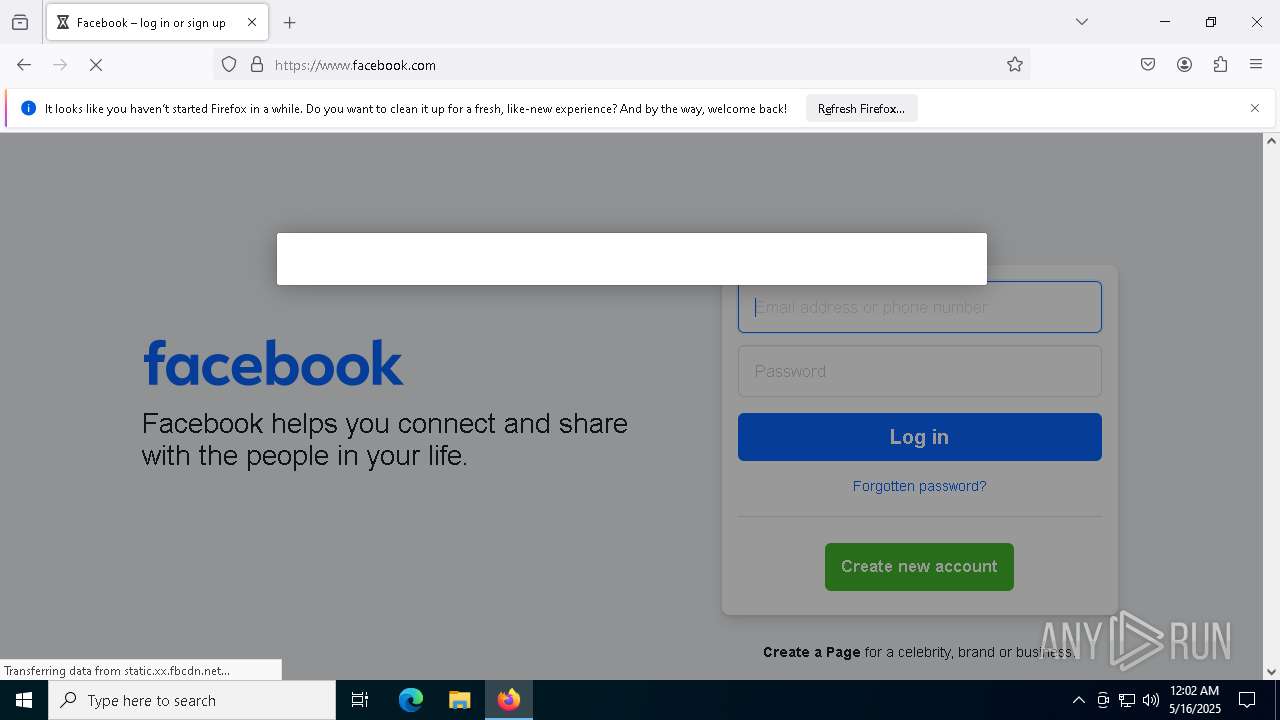The image size is (1280, 720).
Task: Go forward one page
Action: click(x=60, y=65)
